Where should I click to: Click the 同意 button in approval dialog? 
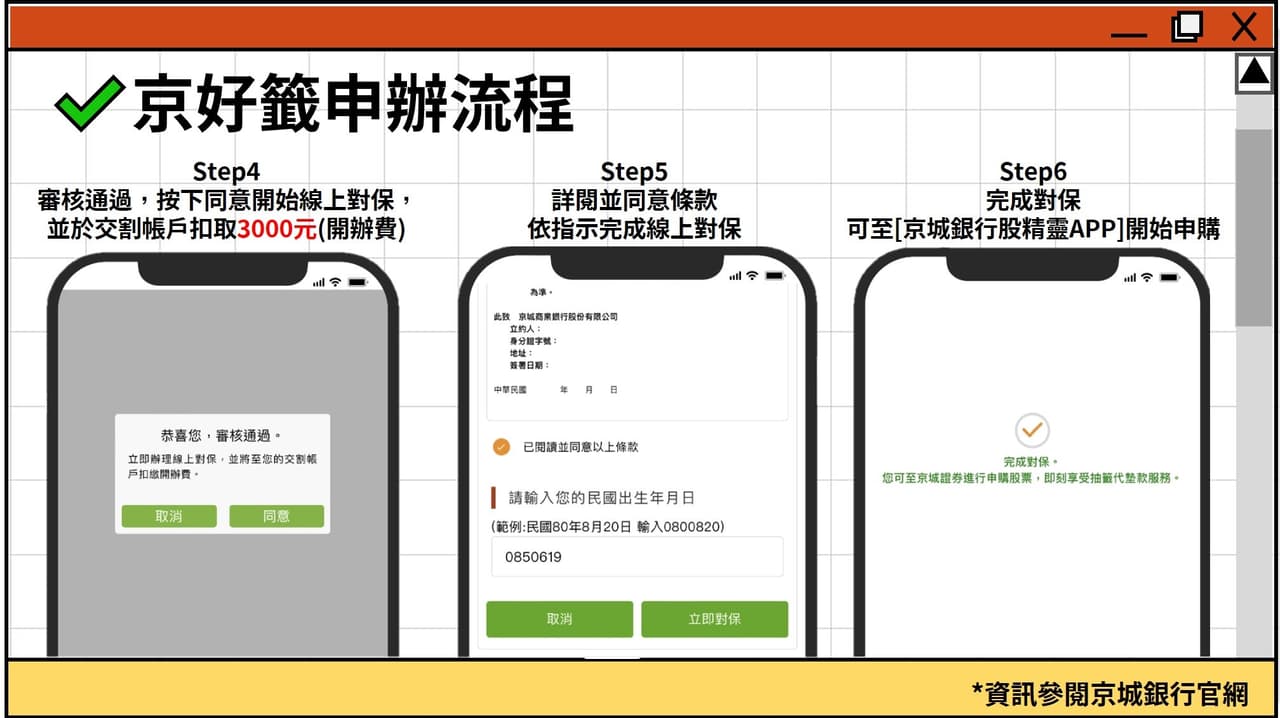click(276, 516)
